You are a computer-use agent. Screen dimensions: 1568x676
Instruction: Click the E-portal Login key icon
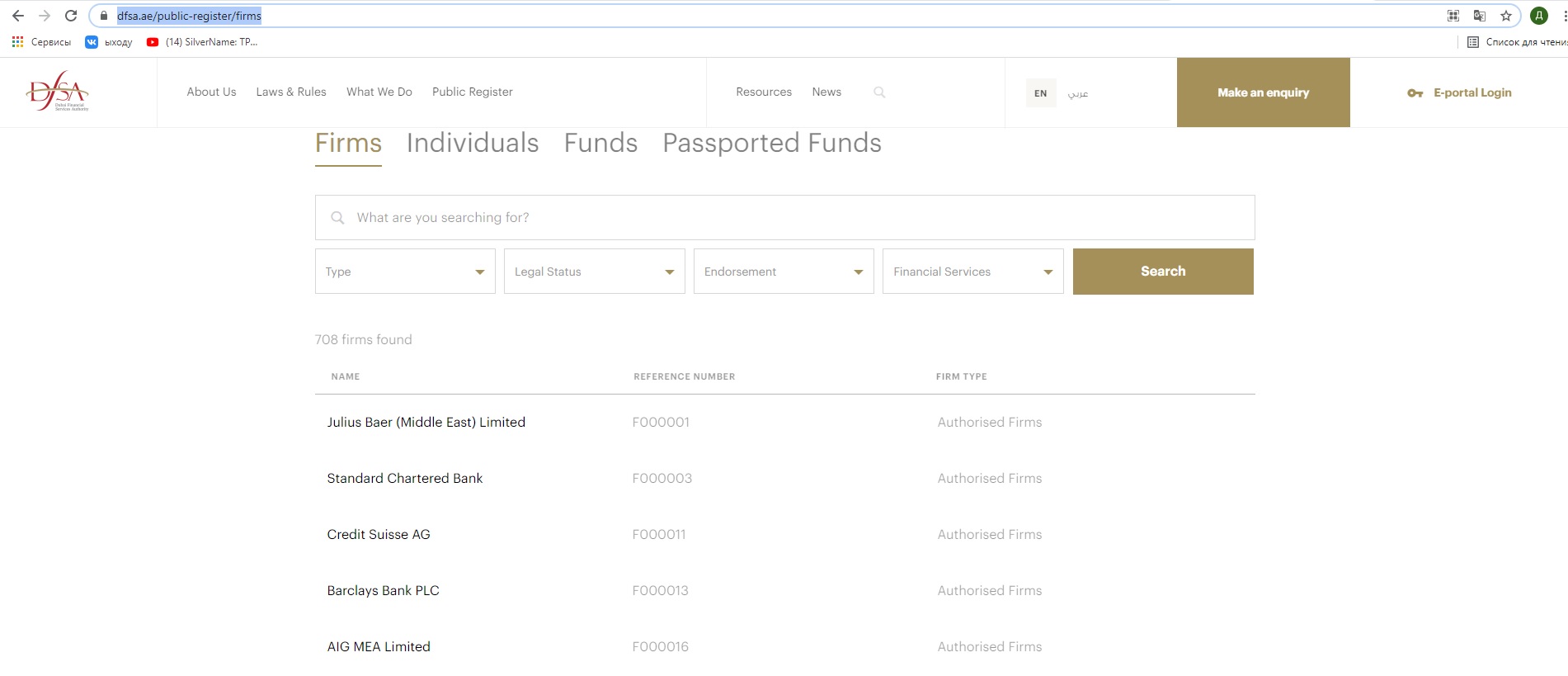tap(1415, 93)
